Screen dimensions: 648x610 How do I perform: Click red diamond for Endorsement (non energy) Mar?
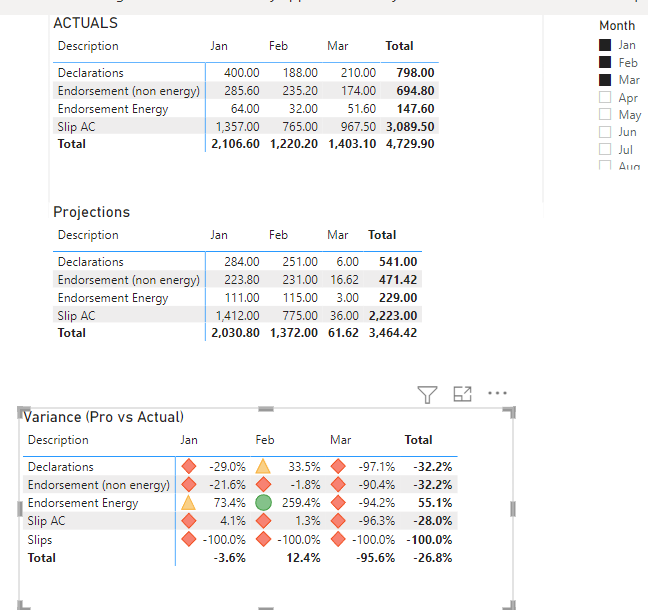pyautogui.click(x=338, y=484)
